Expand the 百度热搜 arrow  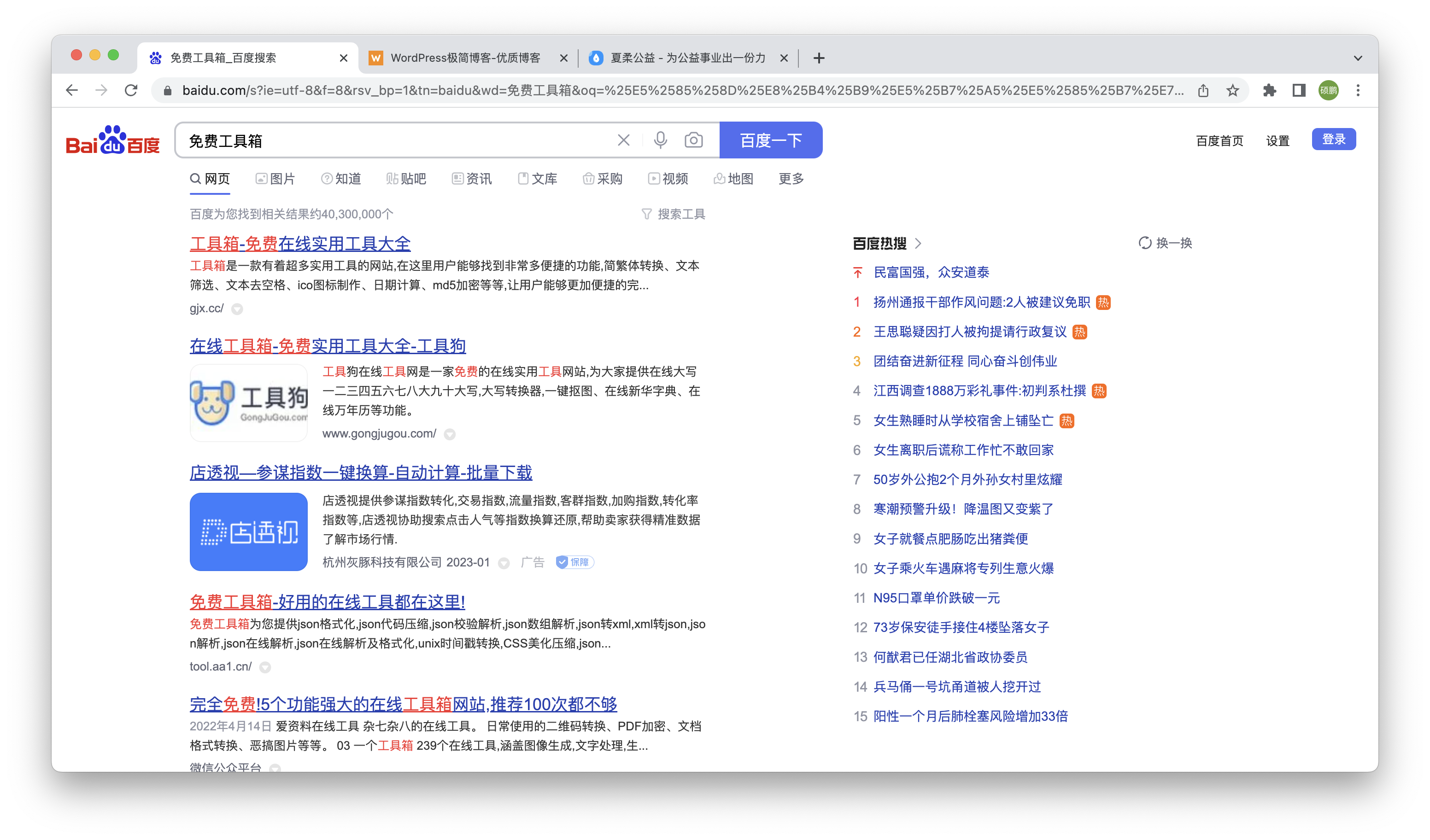(x=918, y=244)
